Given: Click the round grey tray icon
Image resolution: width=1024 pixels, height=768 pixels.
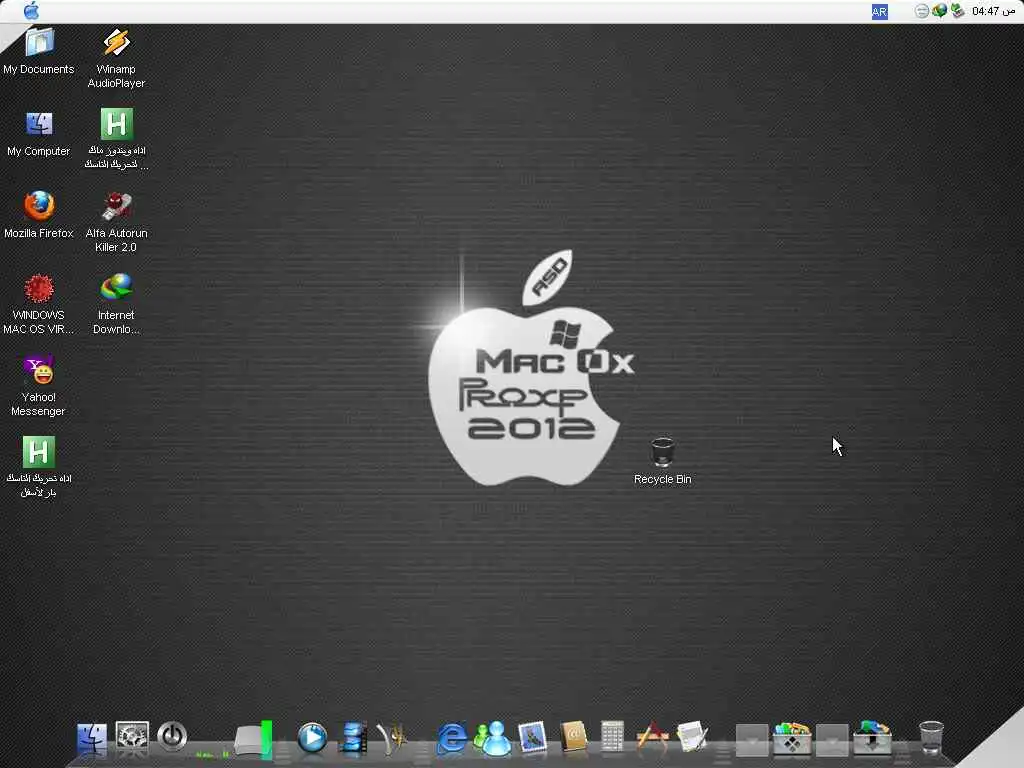Looking at the screenshot, I should (921, 11).
